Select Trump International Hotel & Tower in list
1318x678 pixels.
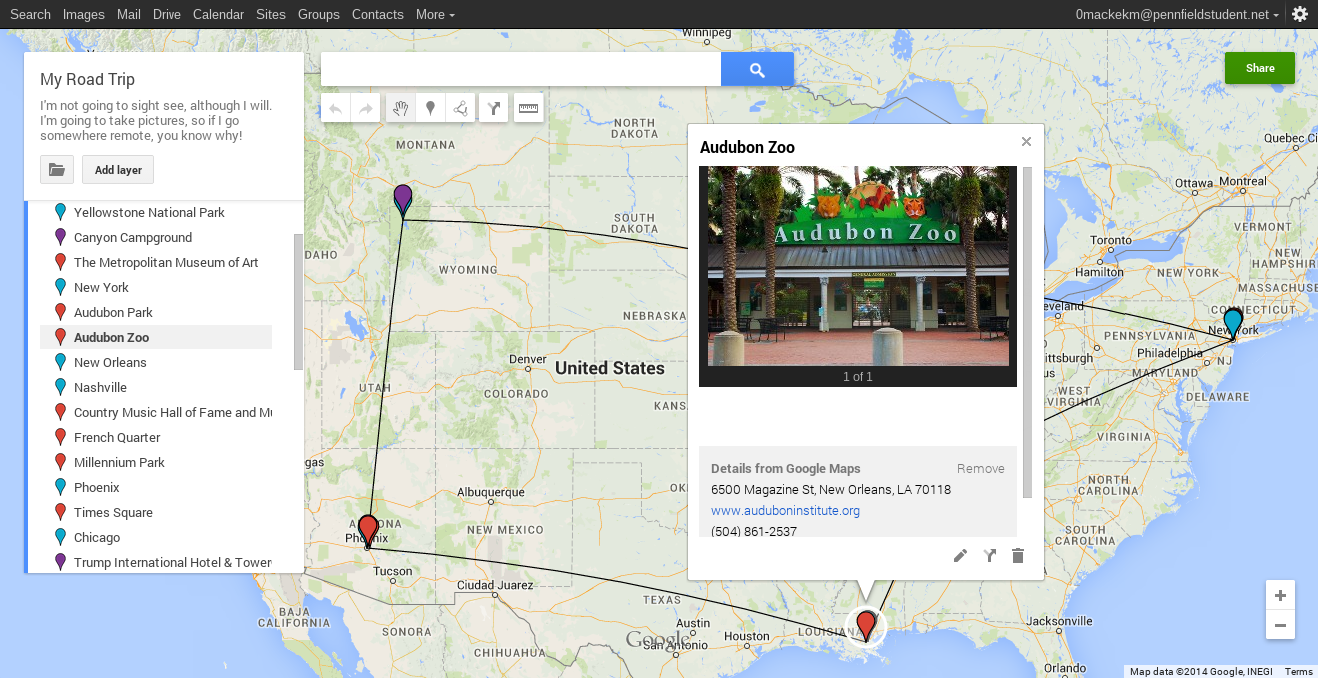173,562
